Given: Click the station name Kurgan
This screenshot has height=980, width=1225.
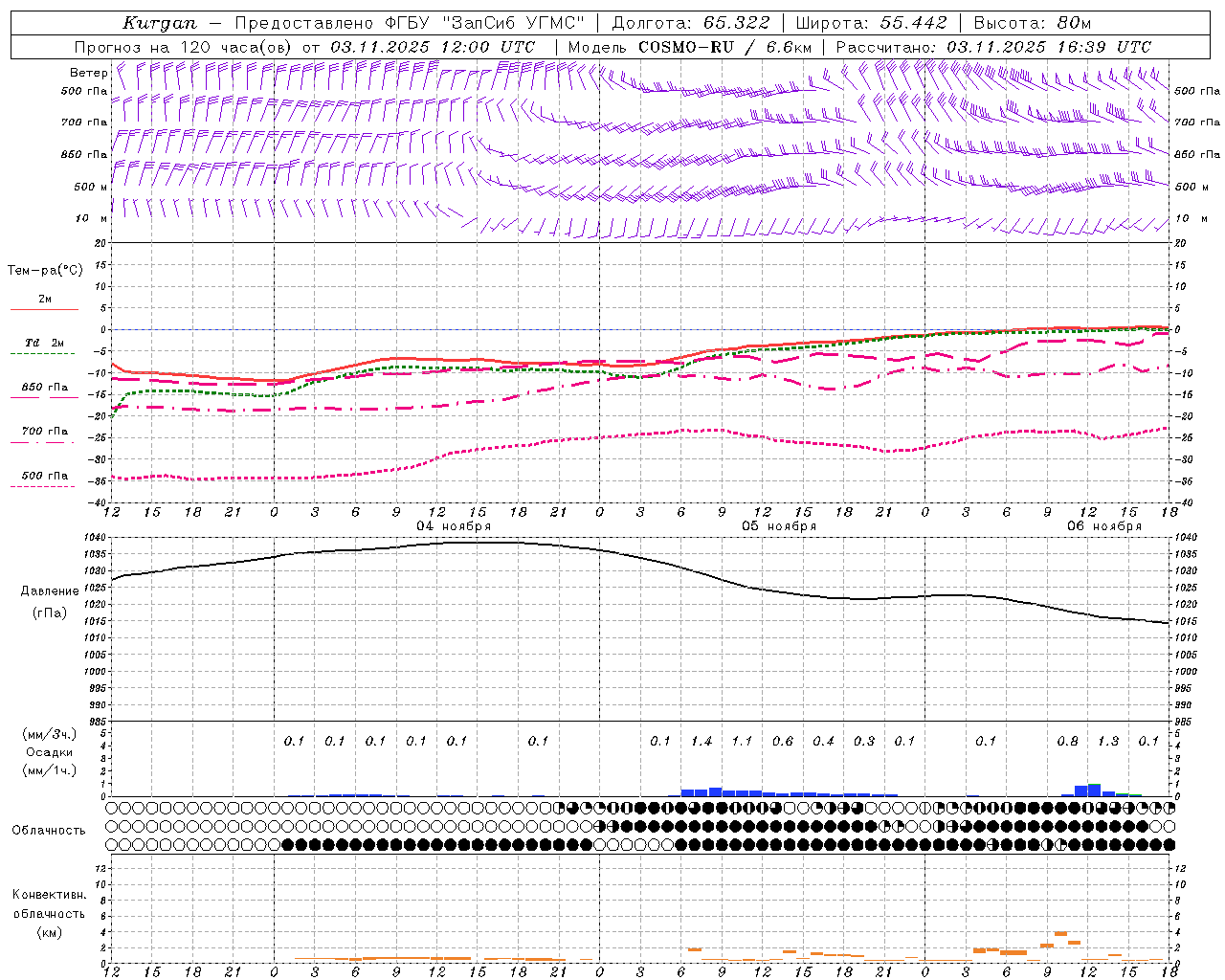Looking at the screenshot, I should (160, 23).
